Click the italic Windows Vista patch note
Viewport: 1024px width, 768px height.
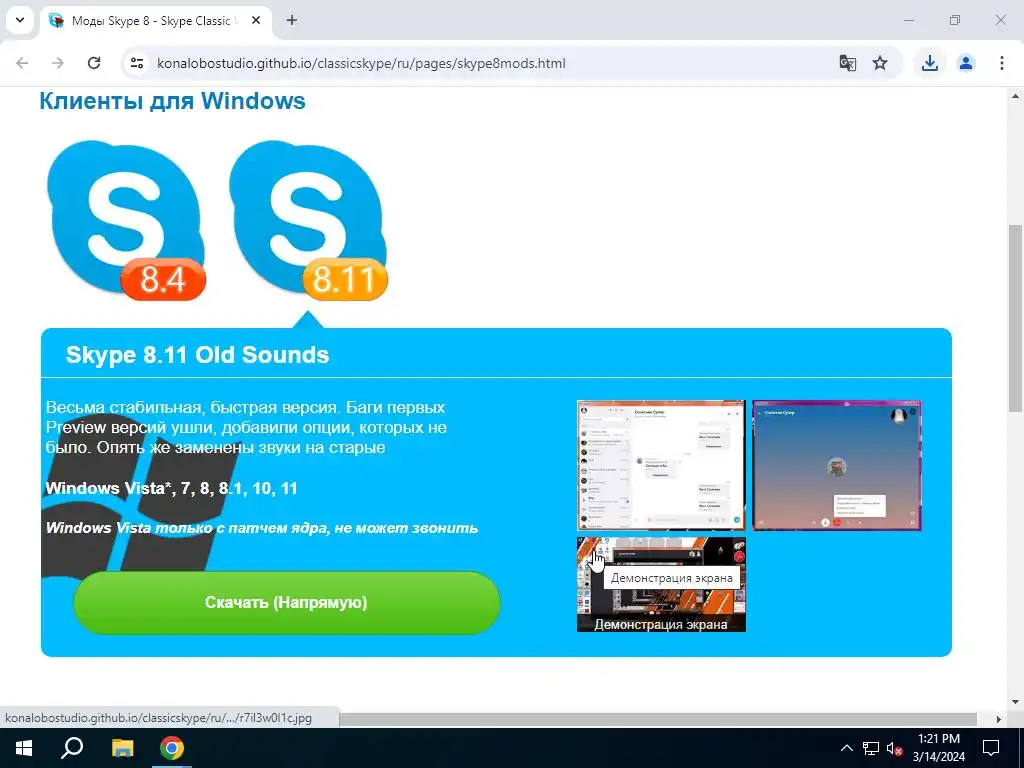262,528
